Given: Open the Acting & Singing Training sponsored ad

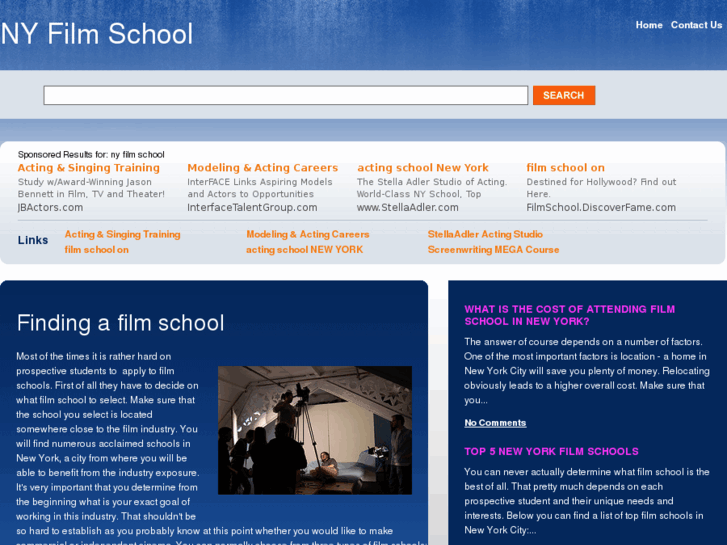Looking at the screenshot, I should pyautogui.click(x=89, y=167).
